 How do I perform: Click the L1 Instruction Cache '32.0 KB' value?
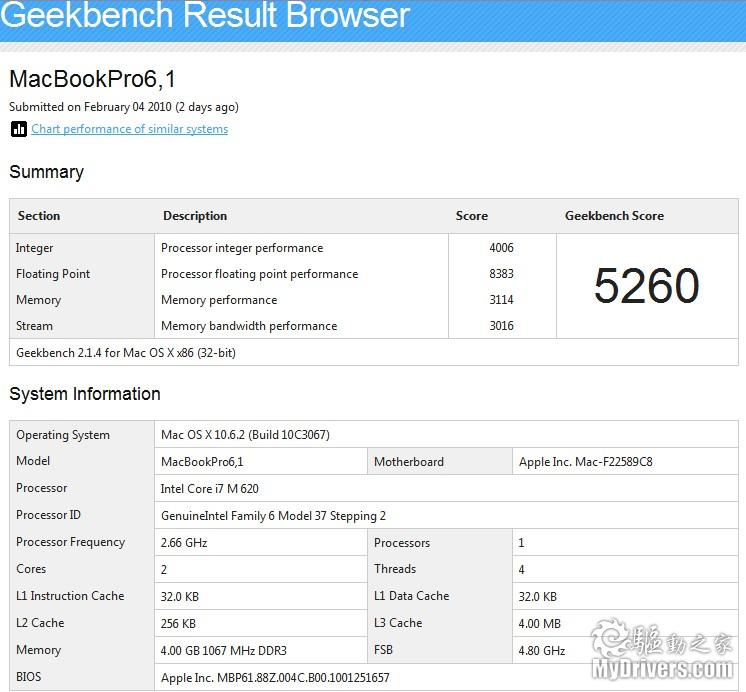tap(179, 597)
